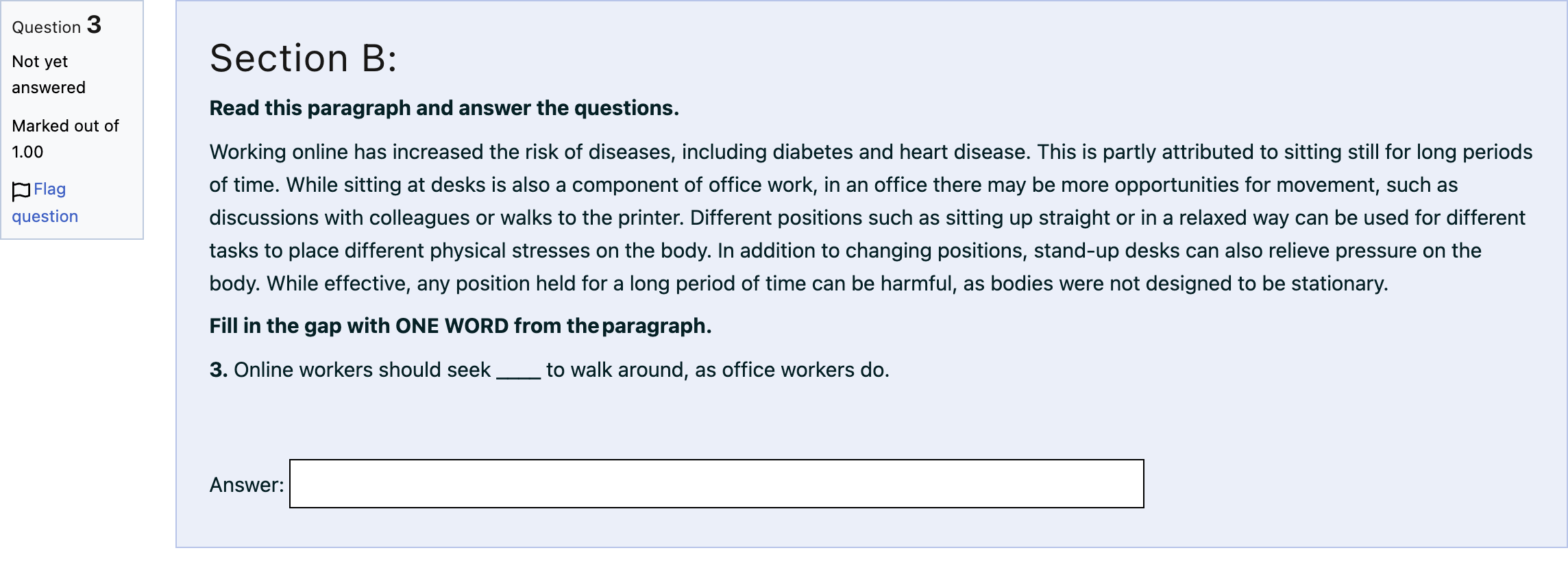Click the "Marked out of 1.00" text
1568x570 pixels.
pyautogui.click(x=65, y=139)
